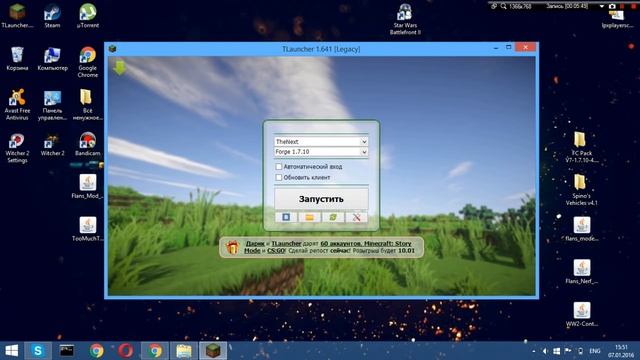Click the ENG language indicator
Screen dimensions: 640x360
(595, 351)
